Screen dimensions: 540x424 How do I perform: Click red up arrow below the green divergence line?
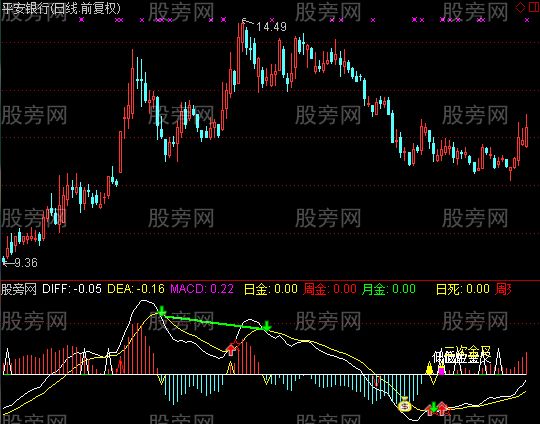click(232, 350)
